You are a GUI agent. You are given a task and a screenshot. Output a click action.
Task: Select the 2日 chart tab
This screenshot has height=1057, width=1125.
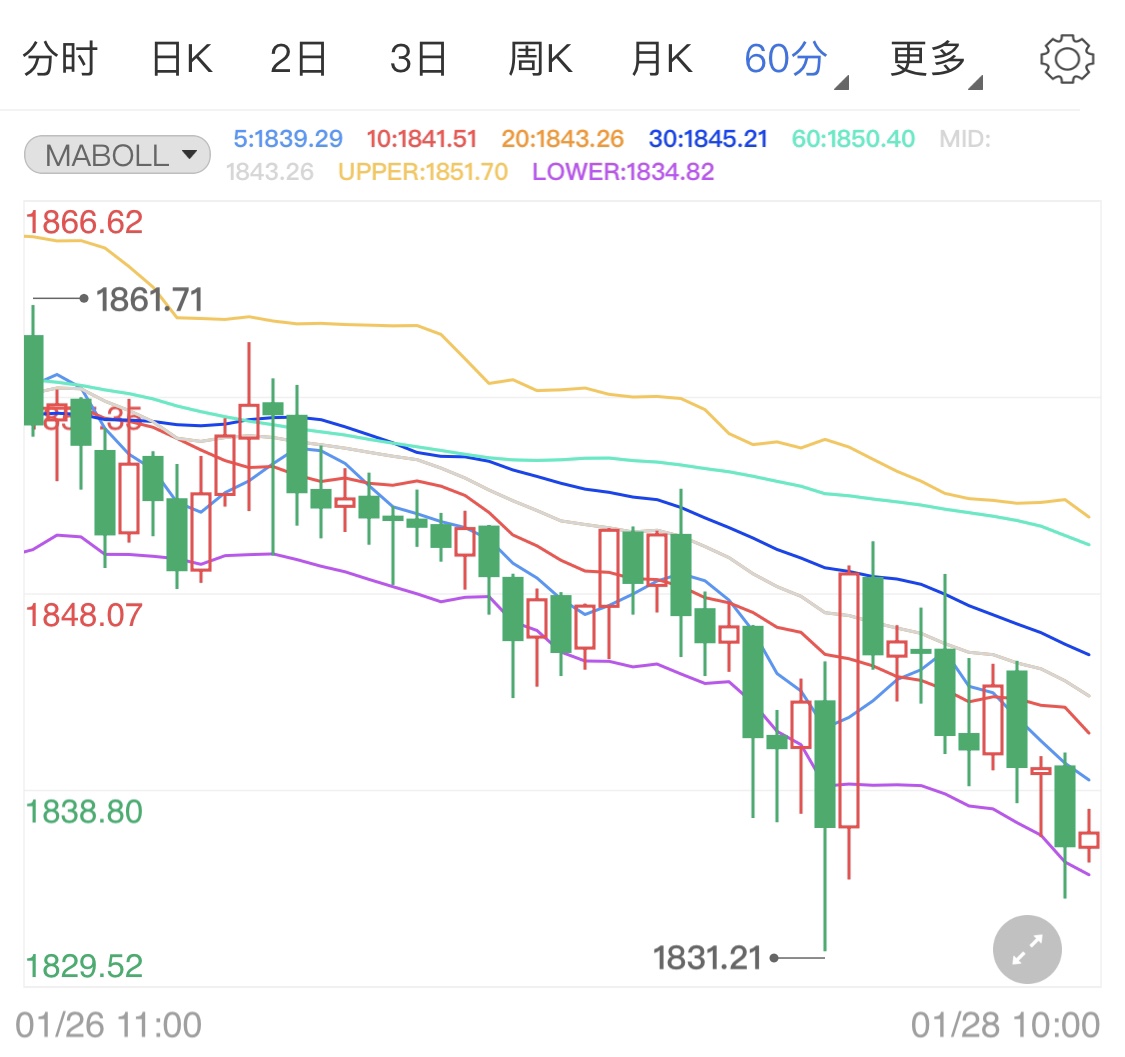pyautogui.click(x=298, y=59)
